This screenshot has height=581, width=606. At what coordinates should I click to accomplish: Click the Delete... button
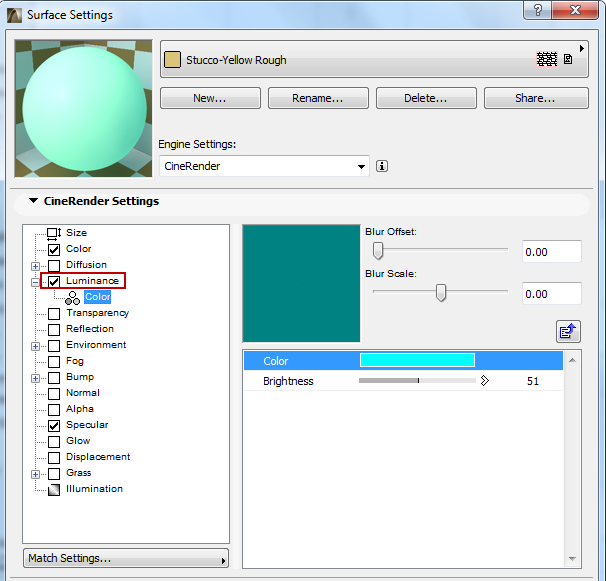click(426, 98)
